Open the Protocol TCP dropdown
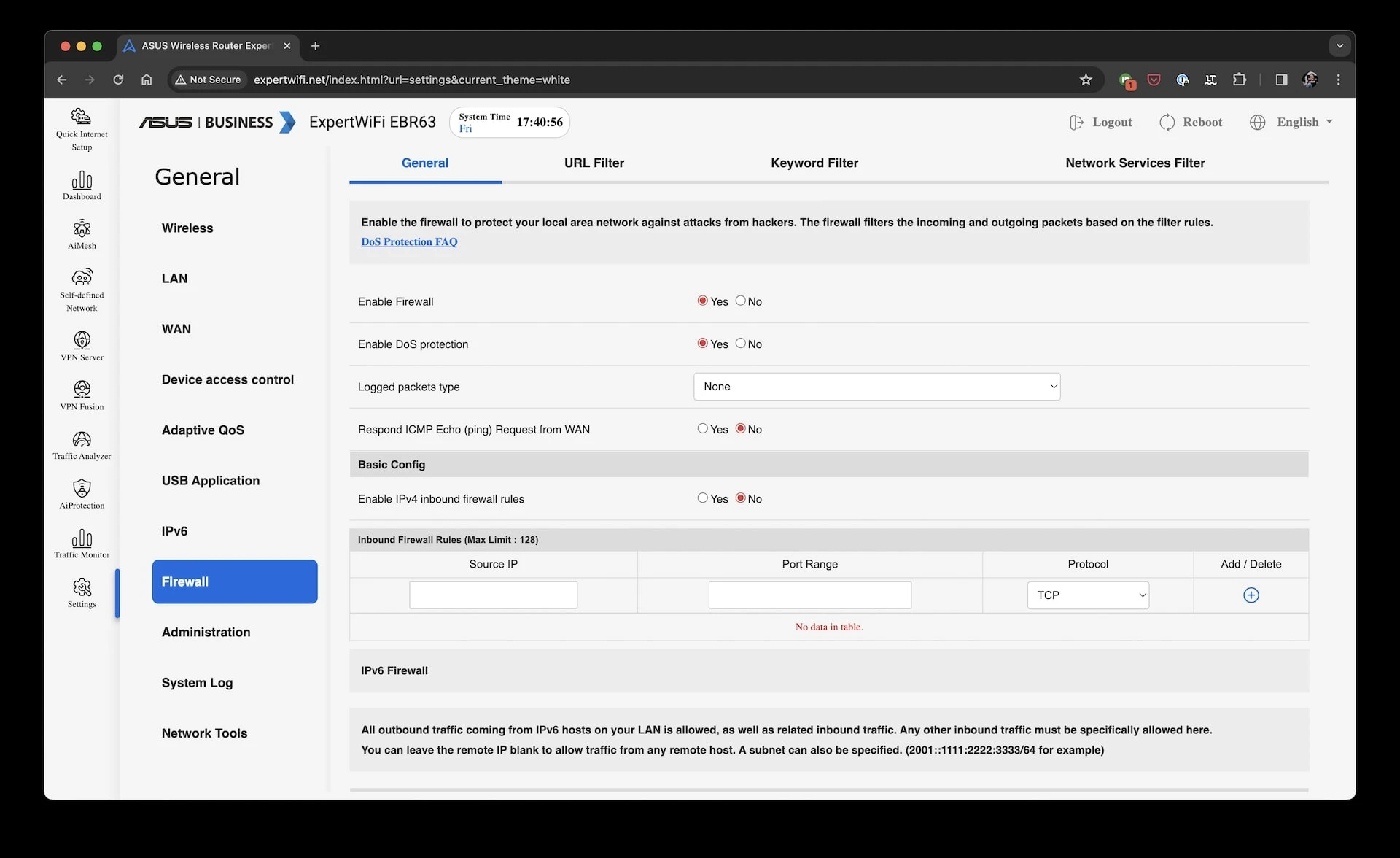The image size is (1400, 858). (1088, 595)
